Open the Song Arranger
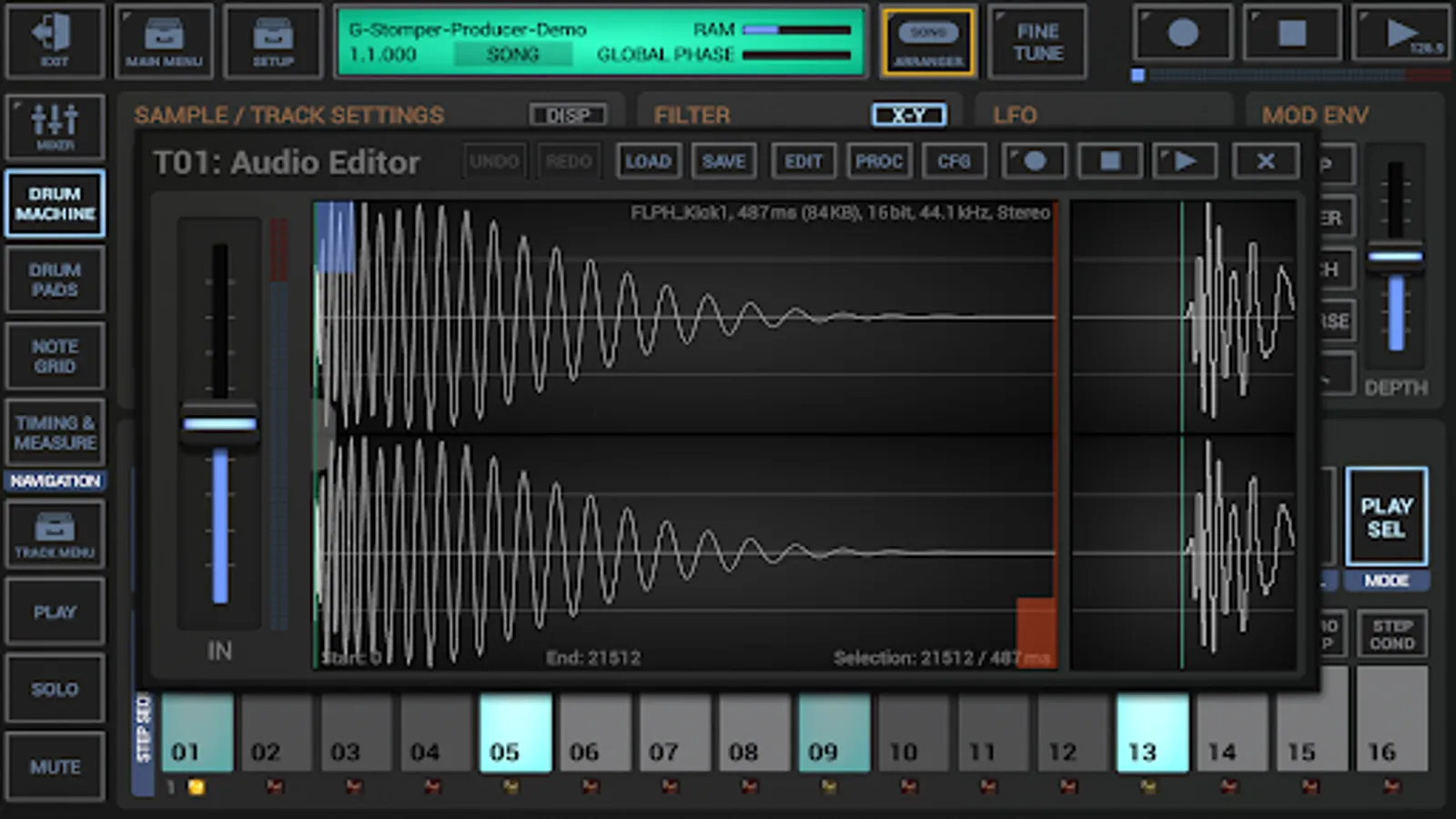The width and height of the screenshot is (1456, 819). (928, 41)
